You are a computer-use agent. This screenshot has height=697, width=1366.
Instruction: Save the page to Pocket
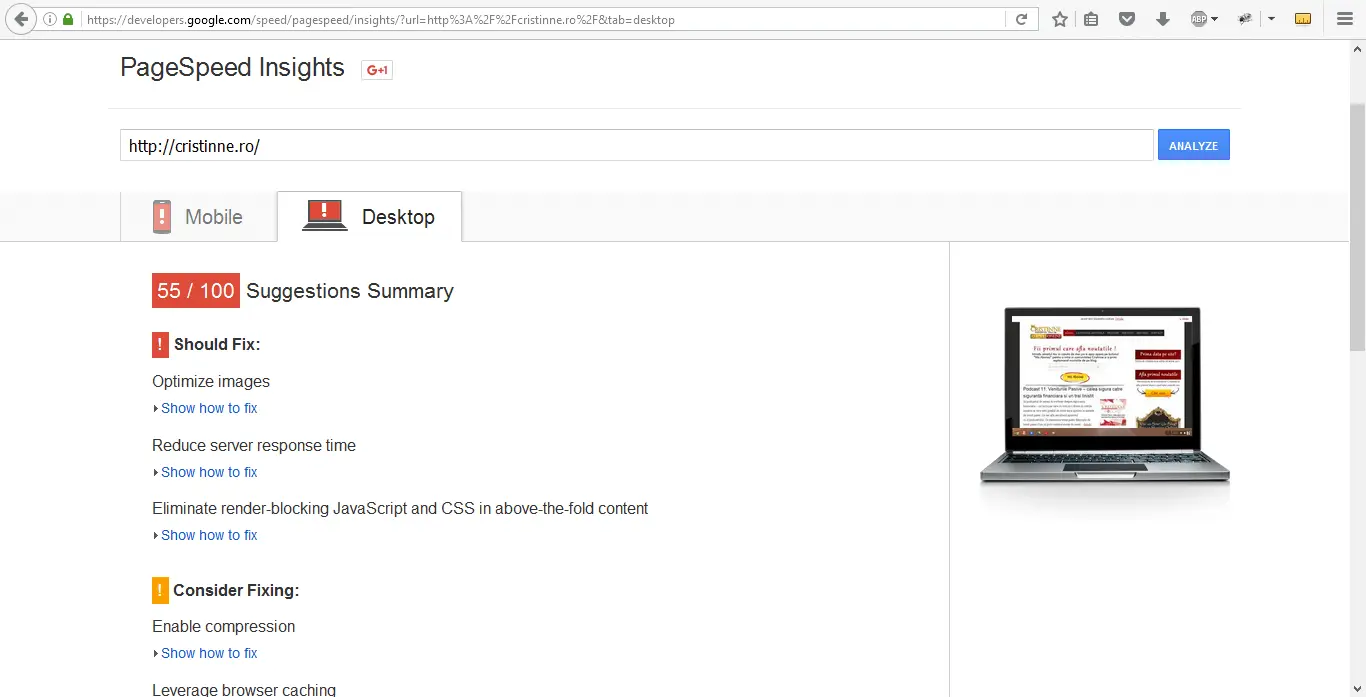(x=1127, y=19)
